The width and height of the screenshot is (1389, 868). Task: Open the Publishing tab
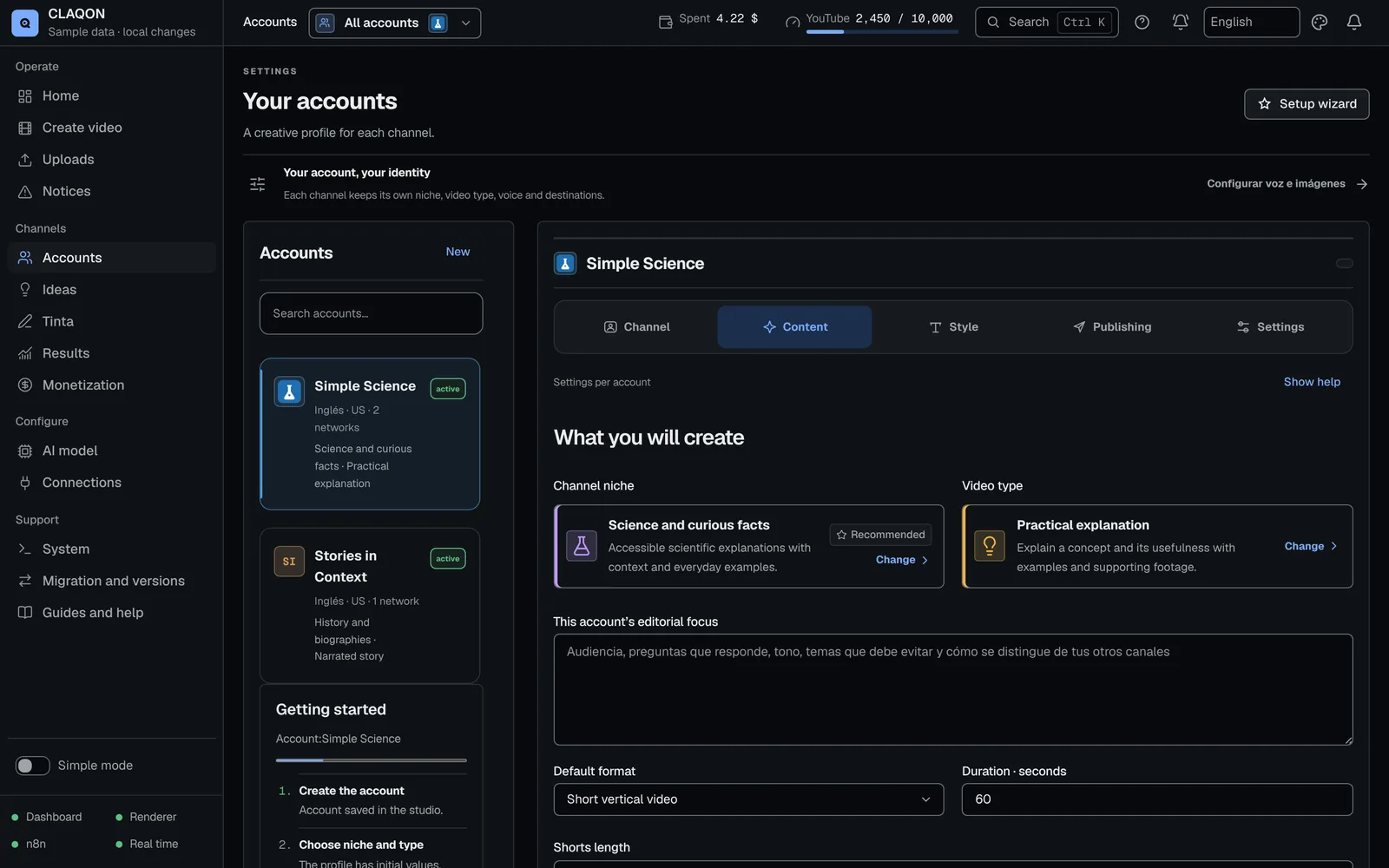(1112, 327)
